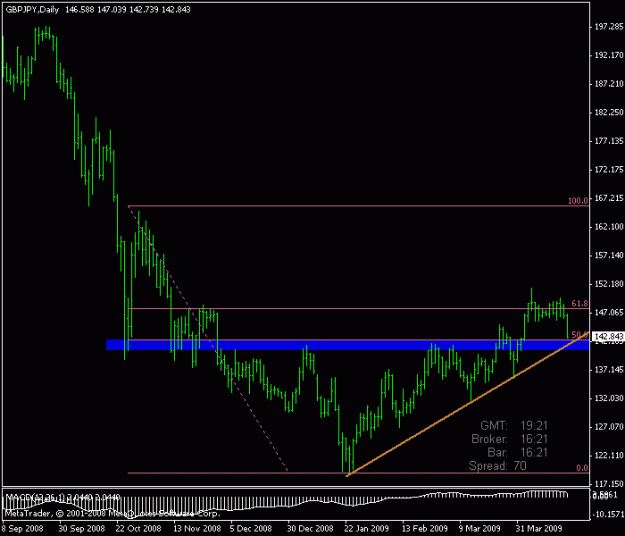
Task: Click the 132.030 price axis label
Action: 609,399
